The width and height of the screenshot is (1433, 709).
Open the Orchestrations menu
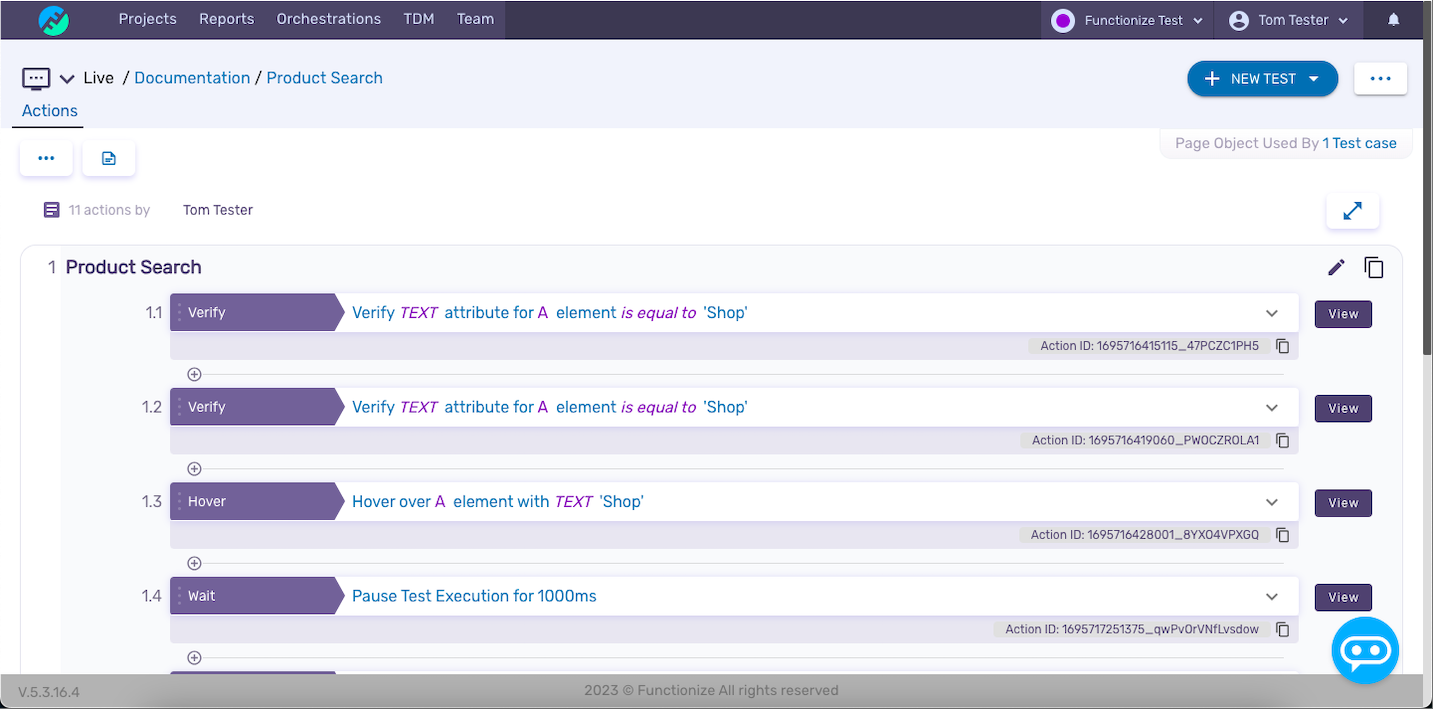329,19
